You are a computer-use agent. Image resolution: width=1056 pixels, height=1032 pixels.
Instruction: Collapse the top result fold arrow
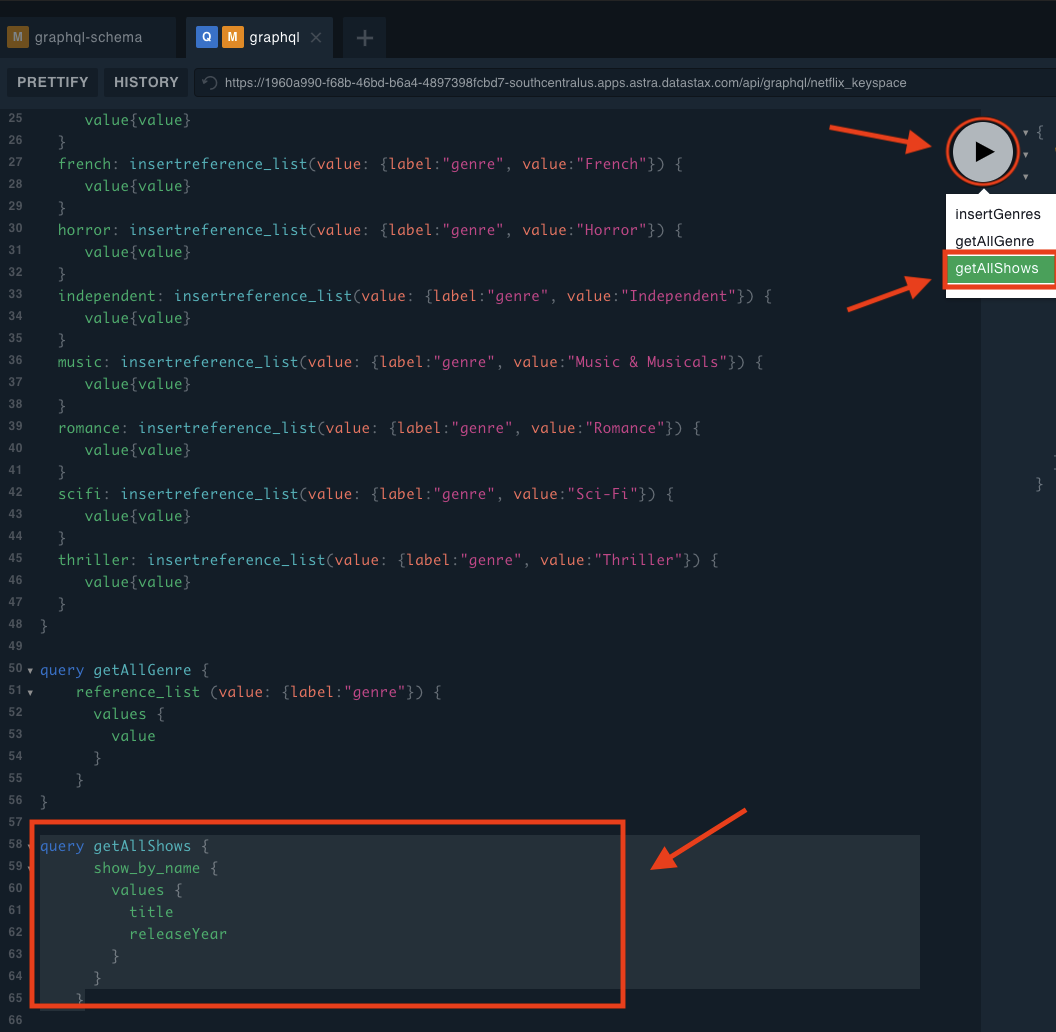1026,133
